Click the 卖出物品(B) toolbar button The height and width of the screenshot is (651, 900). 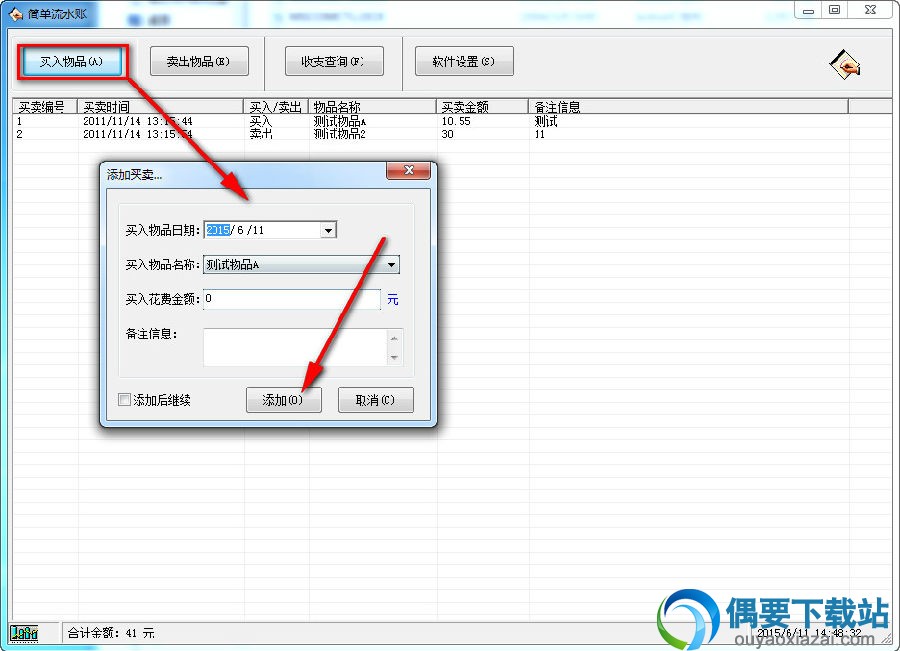(x=199, y=61)
